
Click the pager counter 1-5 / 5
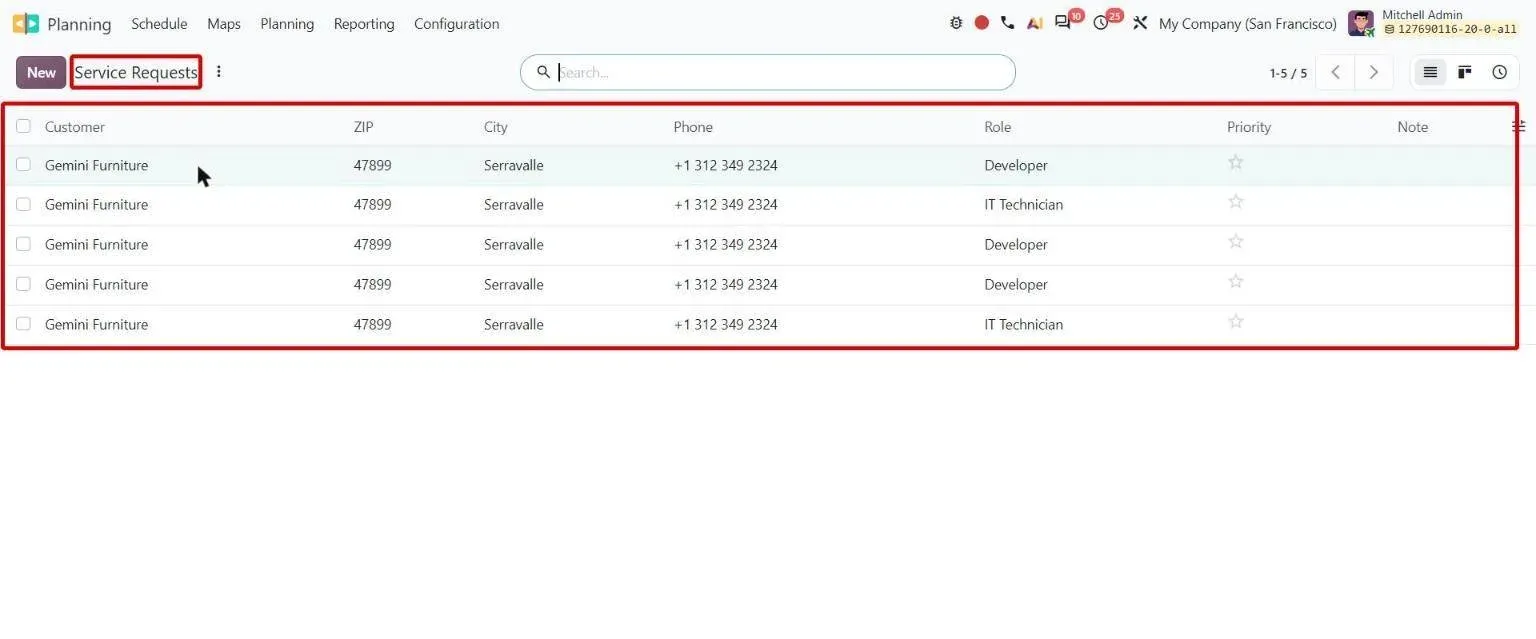[x=1288, y=73]
